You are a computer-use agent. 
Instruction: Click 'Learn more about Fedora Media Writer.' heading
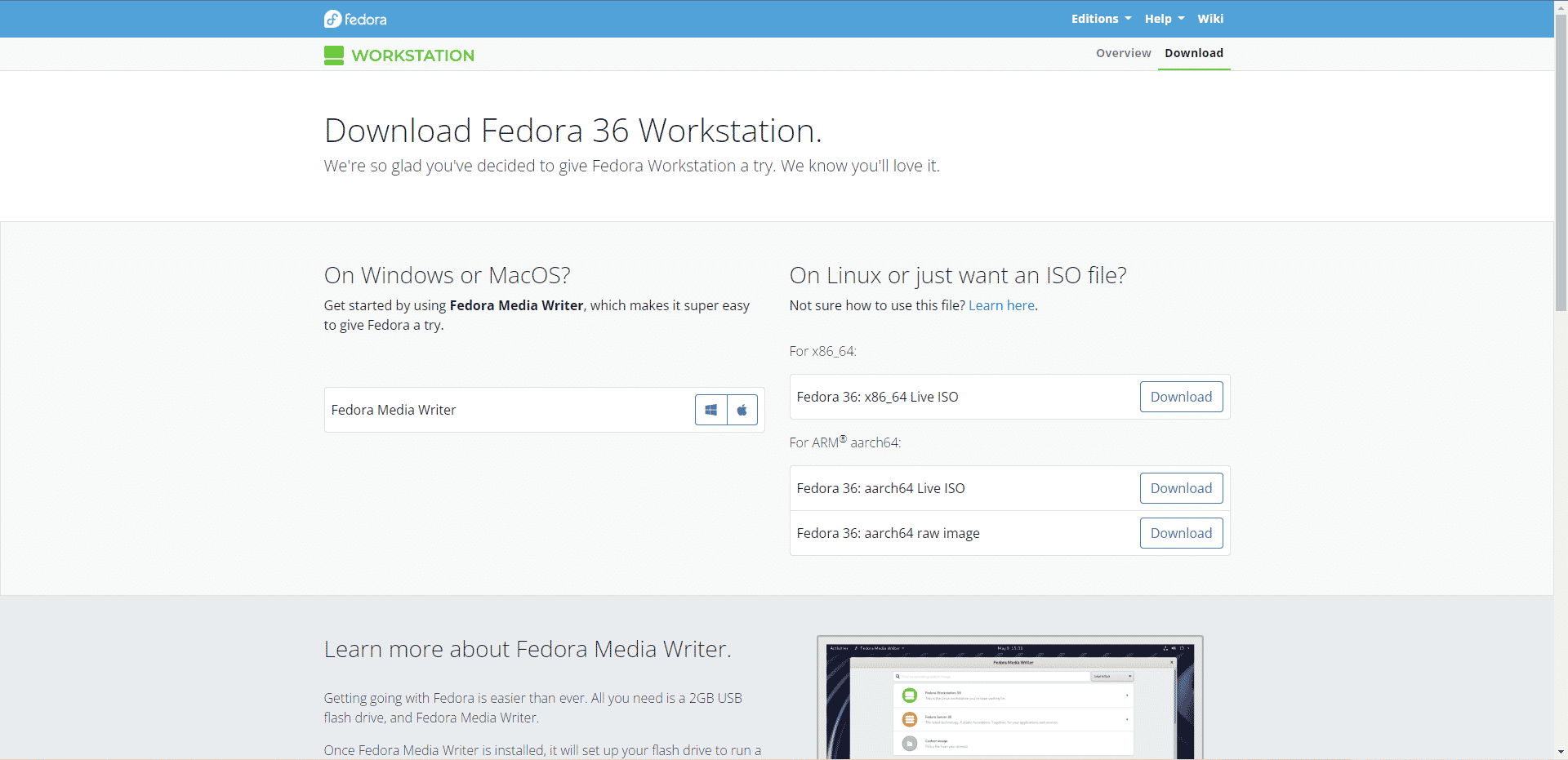(528, 649)
